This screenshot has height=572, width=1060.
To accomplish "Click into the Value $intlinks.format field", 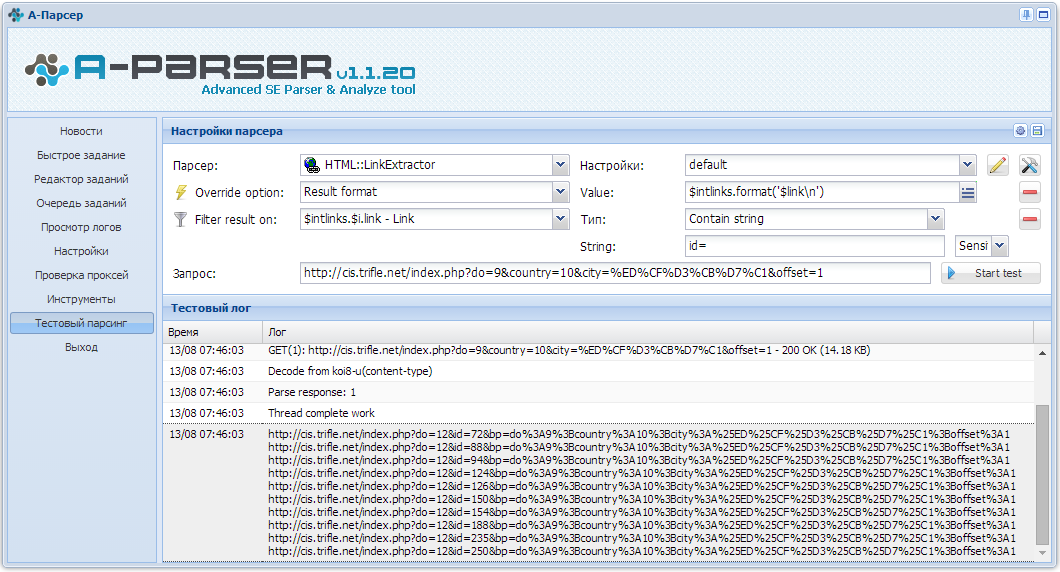I will 822,192.
